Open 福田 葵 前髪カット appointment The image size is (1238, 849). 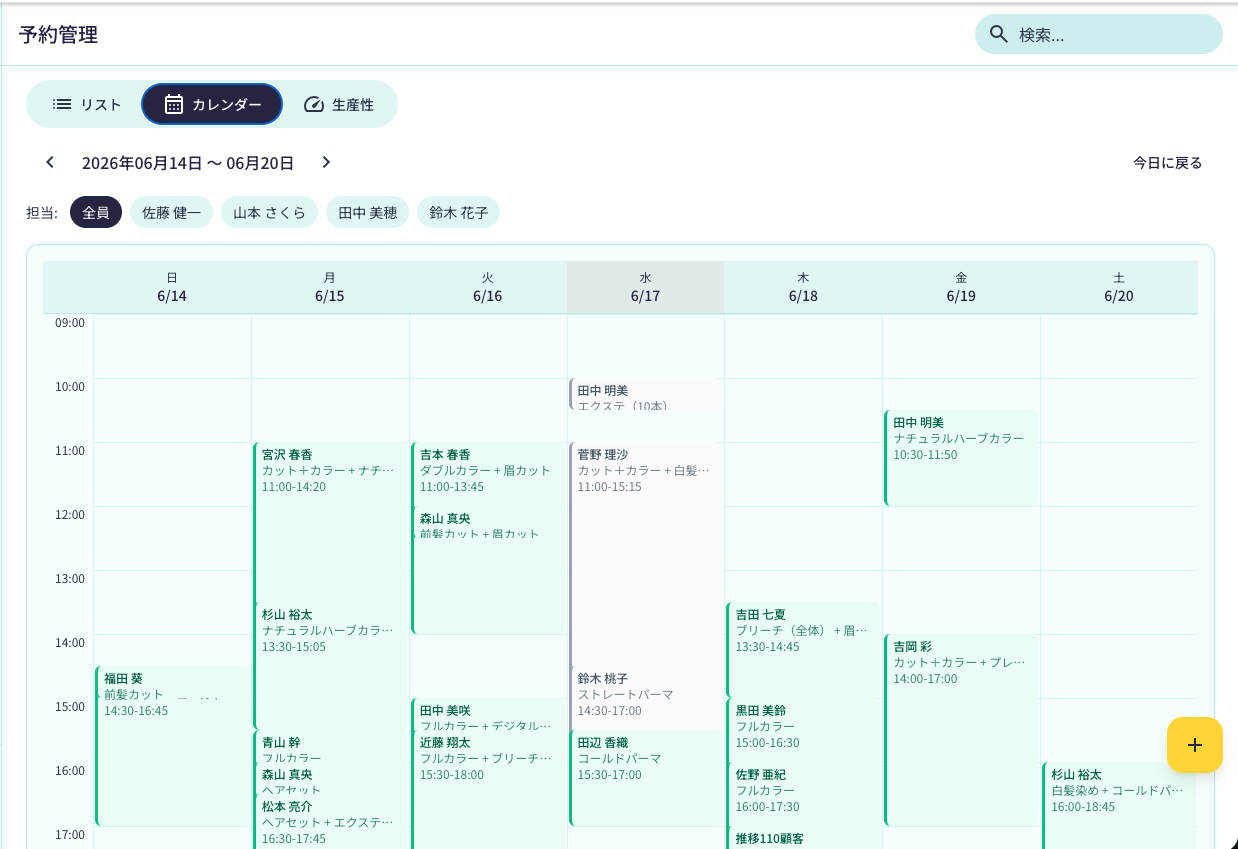click(x=172, y=746)
